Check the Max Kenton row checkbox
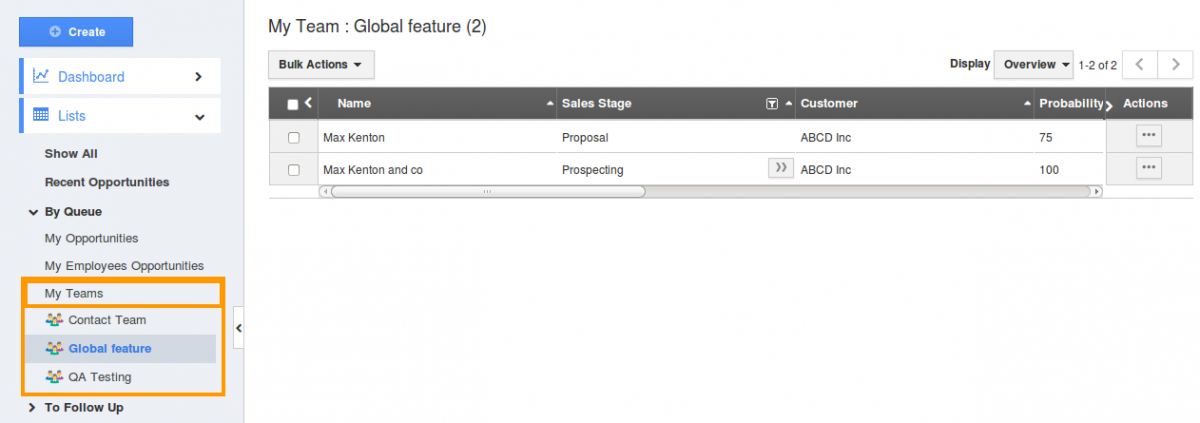The width and height of the screenshot is (1200, 423). coord(293,137)
